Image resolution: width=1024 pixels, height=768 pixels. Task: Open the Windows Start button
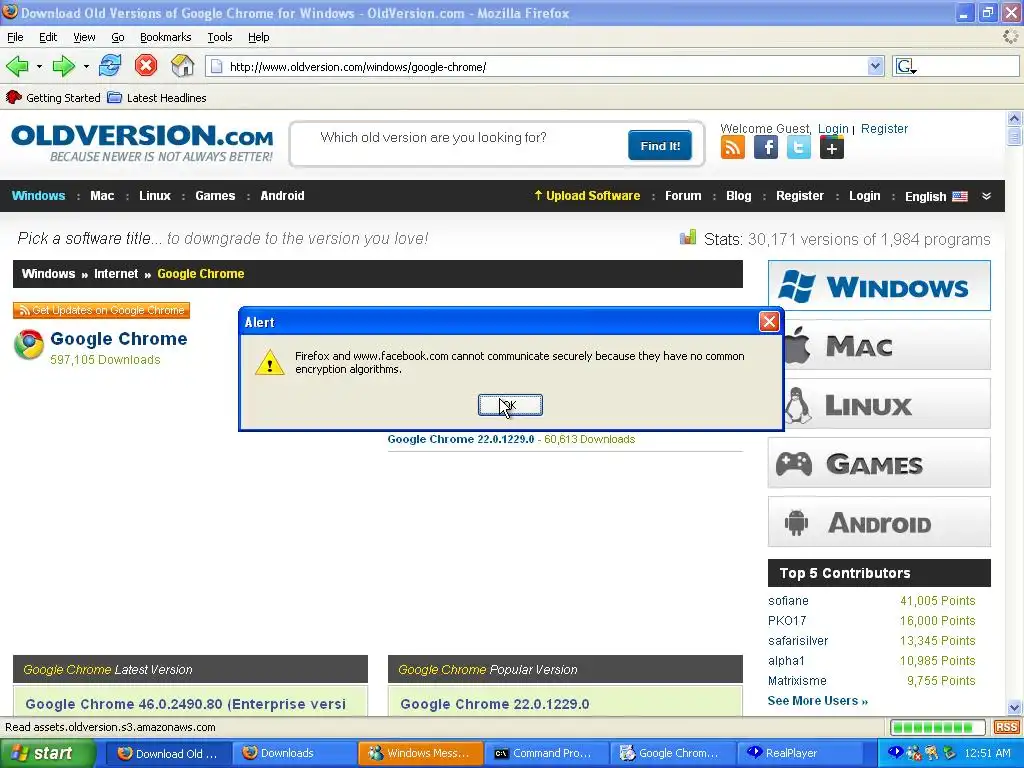48,754
